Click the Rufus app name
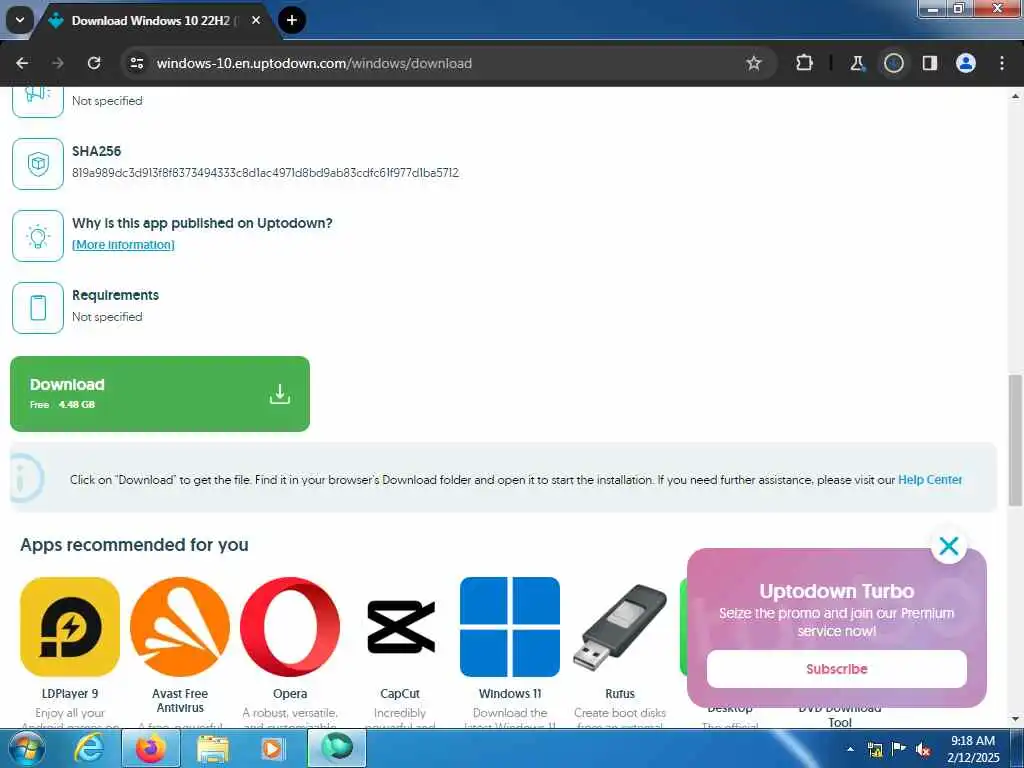Image resolution: width=1024 pixels, height=768 pixels. pyautogui.click(x=620, y=694)
